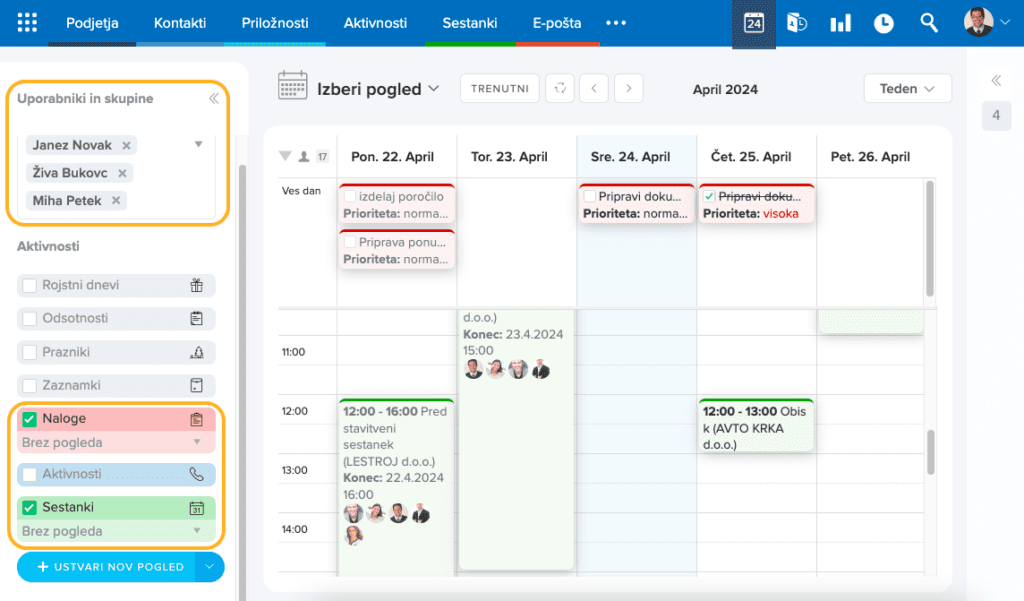Click the refresh calendar icon

pyautogui.click(x=560, y=89)
